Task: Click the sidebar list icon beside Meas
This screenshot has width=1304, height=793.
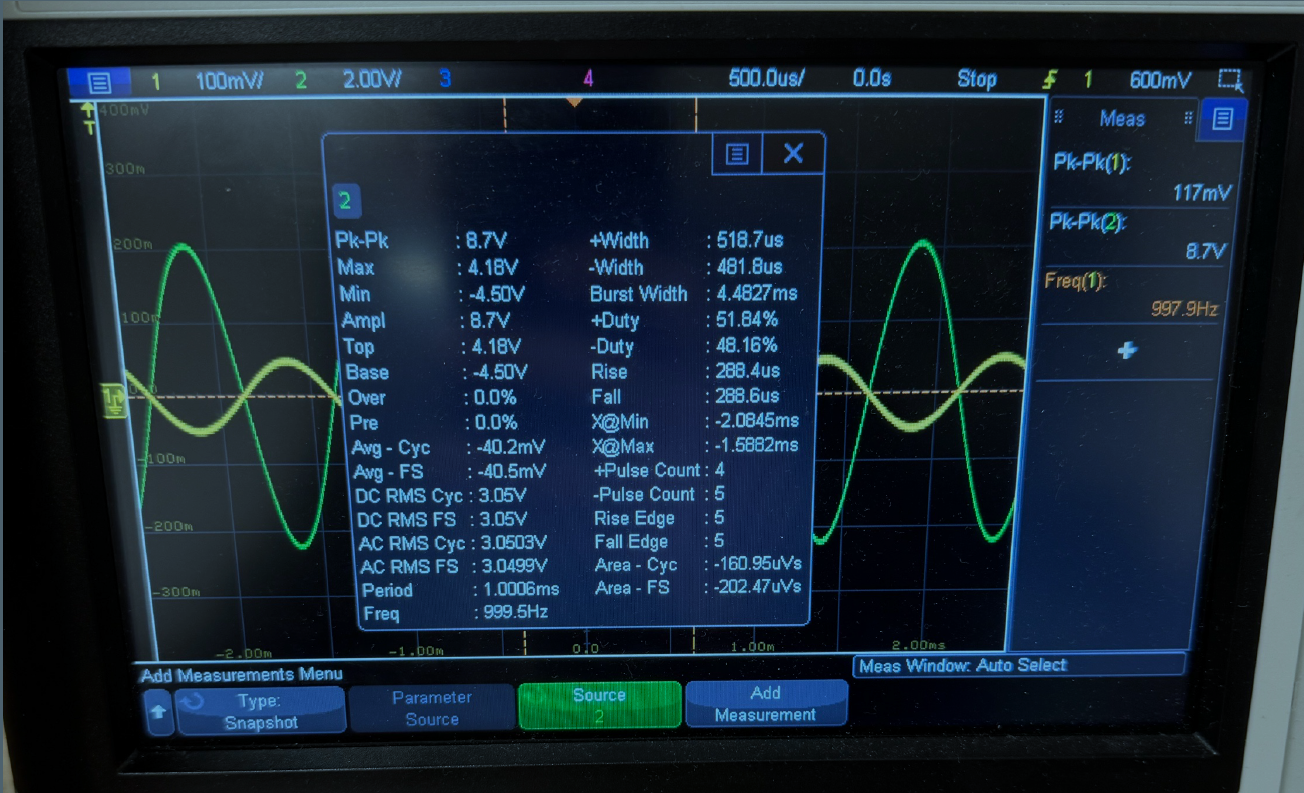Action: tap(1222, 119)
